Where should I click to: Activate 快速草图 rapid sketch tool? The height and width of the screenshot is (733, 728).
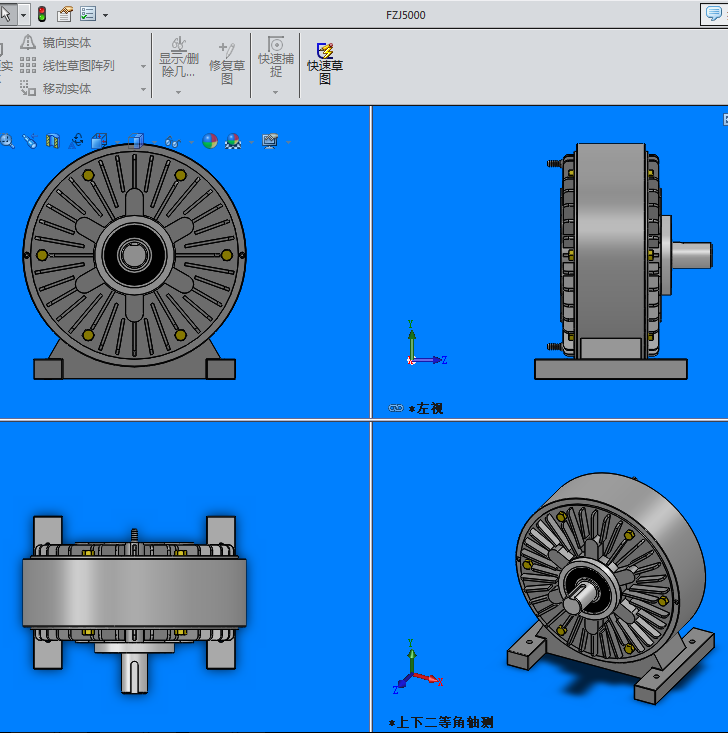325,64
